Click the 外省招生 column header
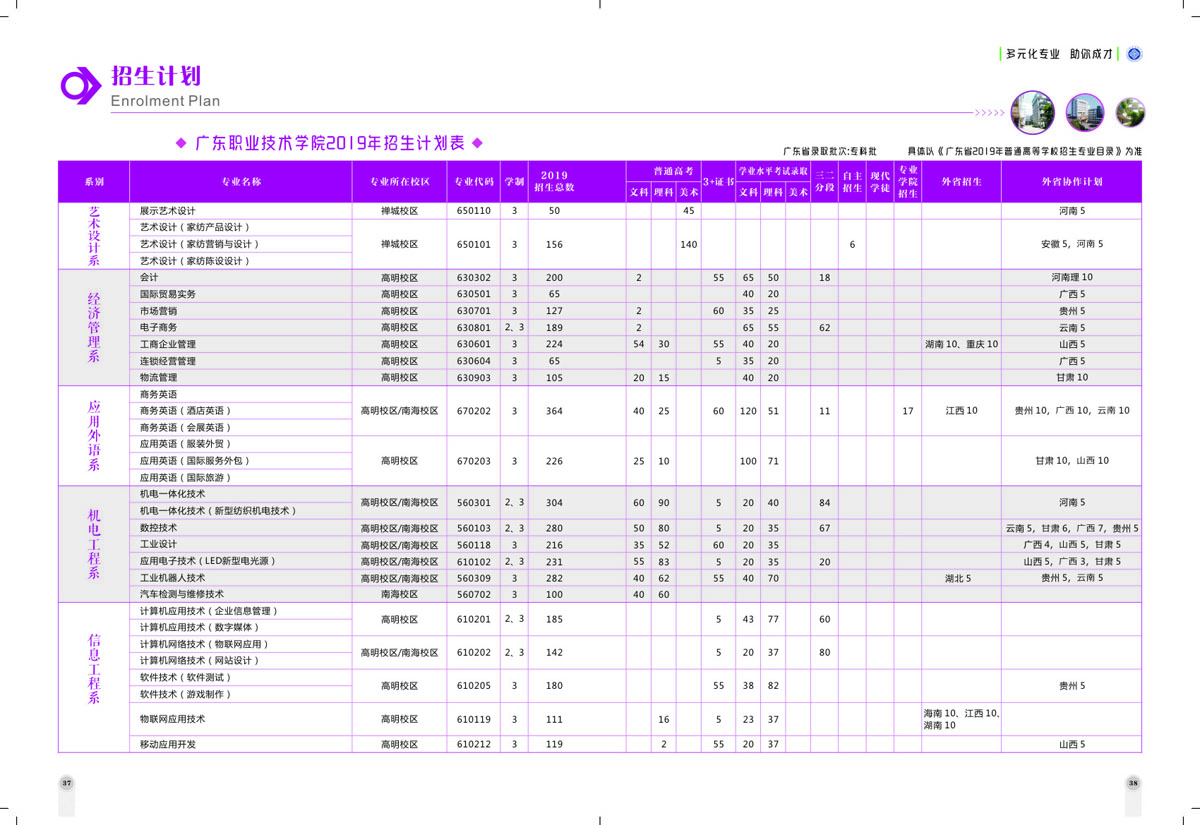The height and width of the screenshot is (825, 1200). (961, 182)
